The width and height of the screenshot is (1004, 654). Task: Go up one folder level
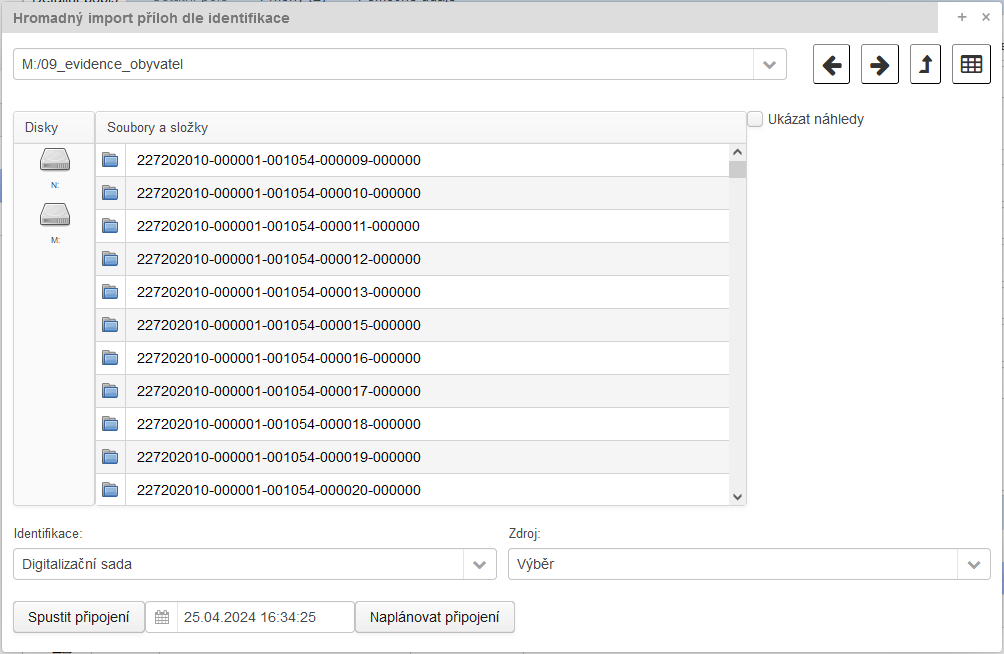pos(925,65)
